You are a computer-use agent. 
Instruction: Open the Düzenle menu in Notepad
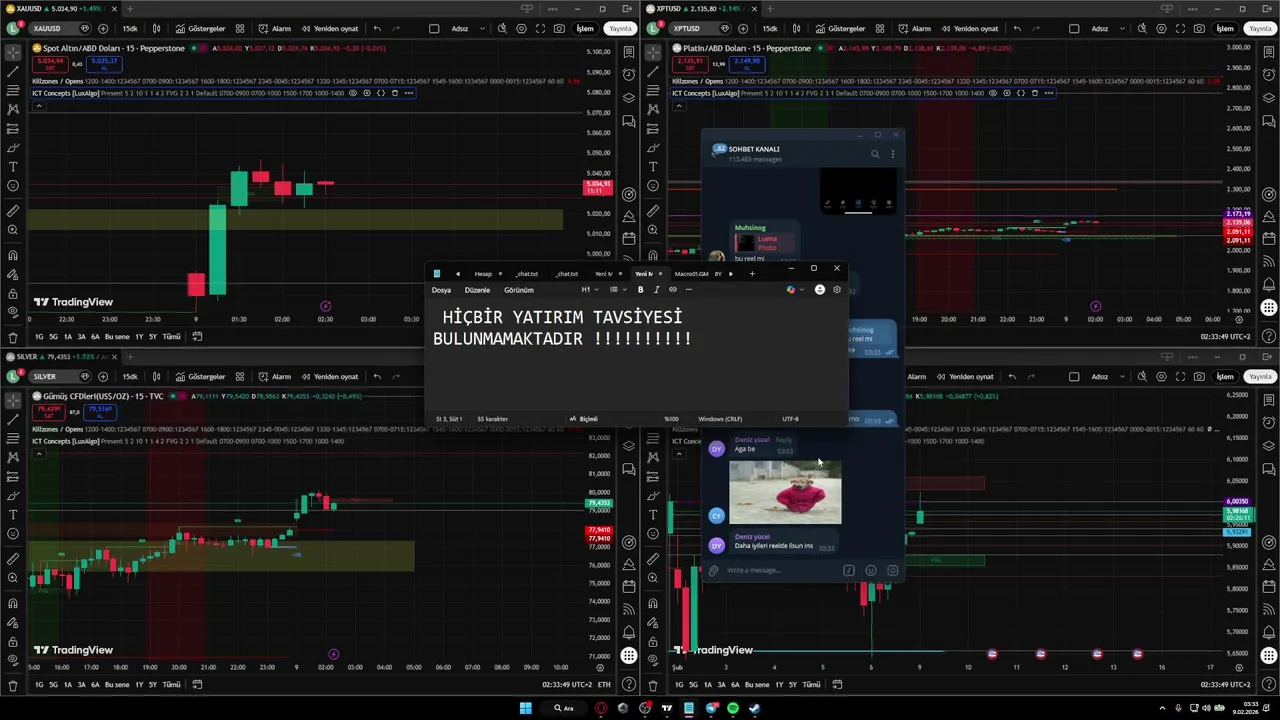pos(477,290)
